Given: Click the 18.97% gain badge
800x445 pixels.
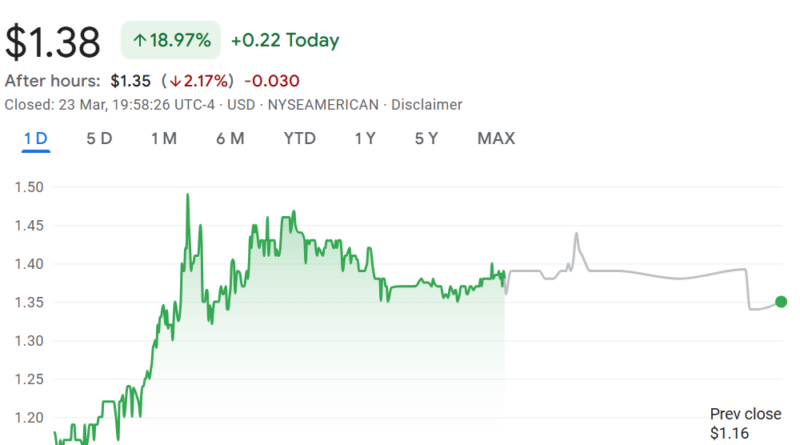Looking at the screenshot, I should pos(170,41).
